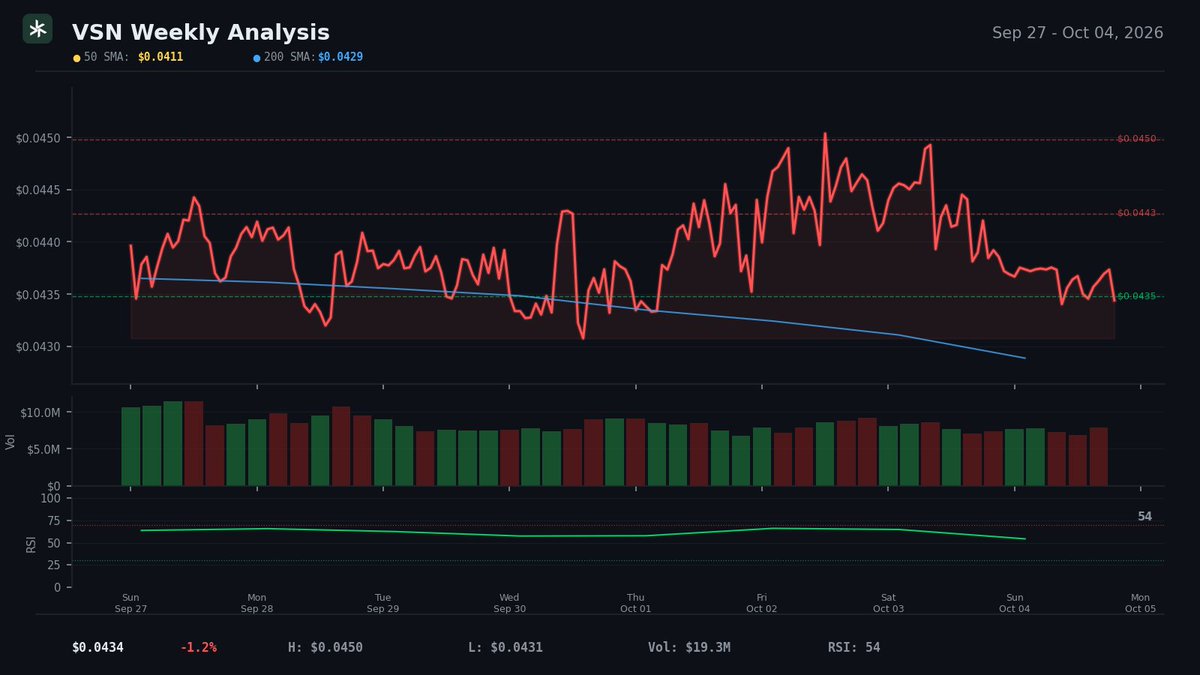Click the first green volume bar
This screenshot has width=1200, height=675.
point(131,446)
